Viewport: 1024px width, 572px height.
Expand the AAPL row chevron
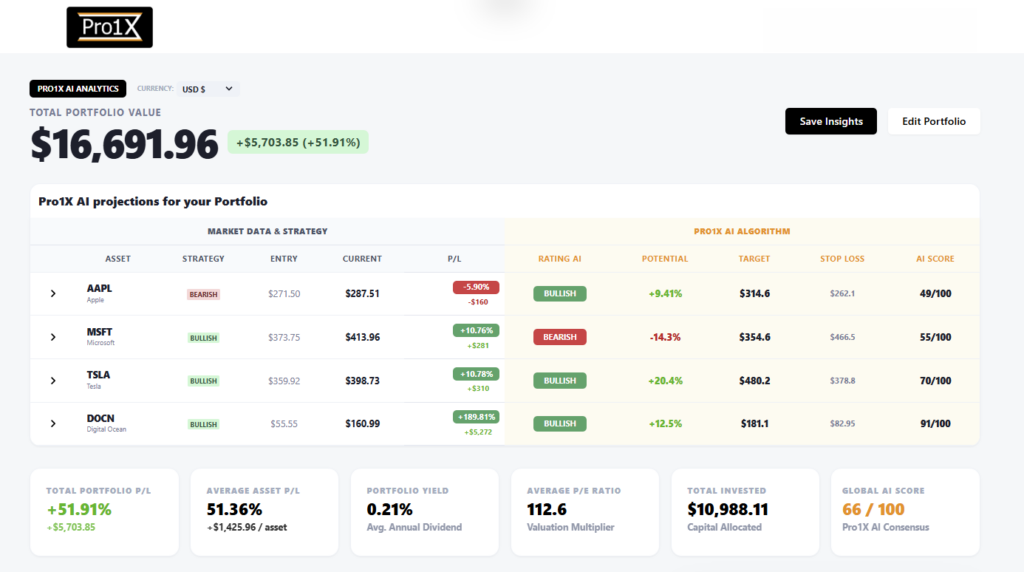pyautogui.click(x=53, y=294)
